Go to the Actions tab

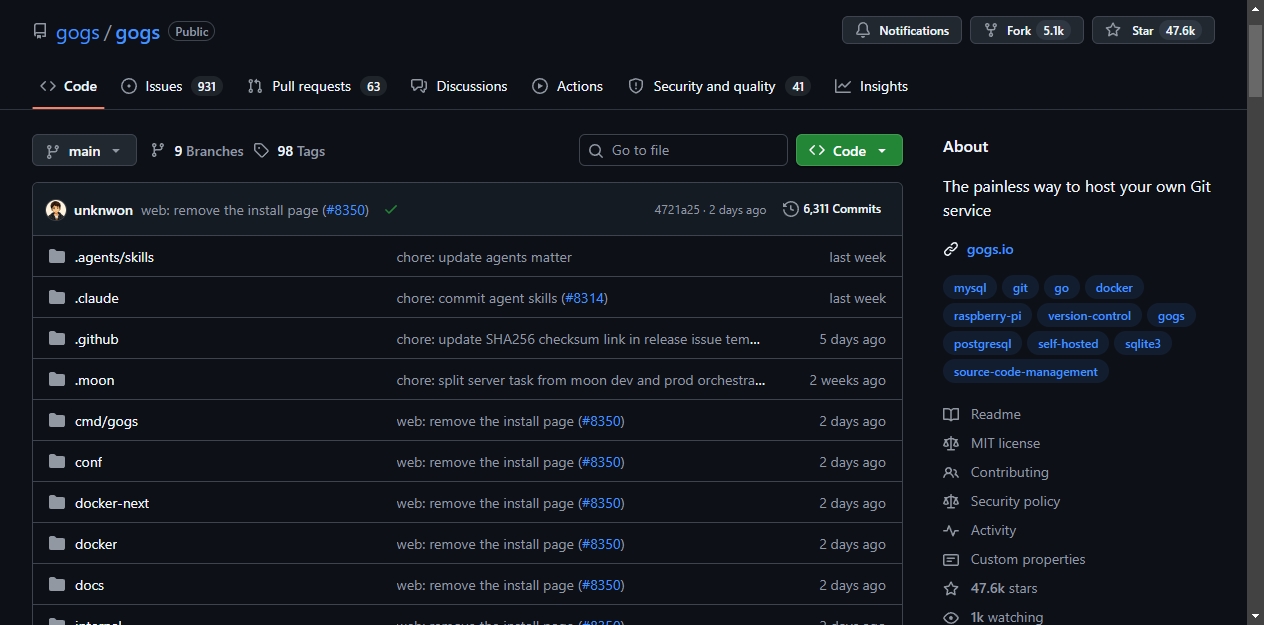click(568, 86)
